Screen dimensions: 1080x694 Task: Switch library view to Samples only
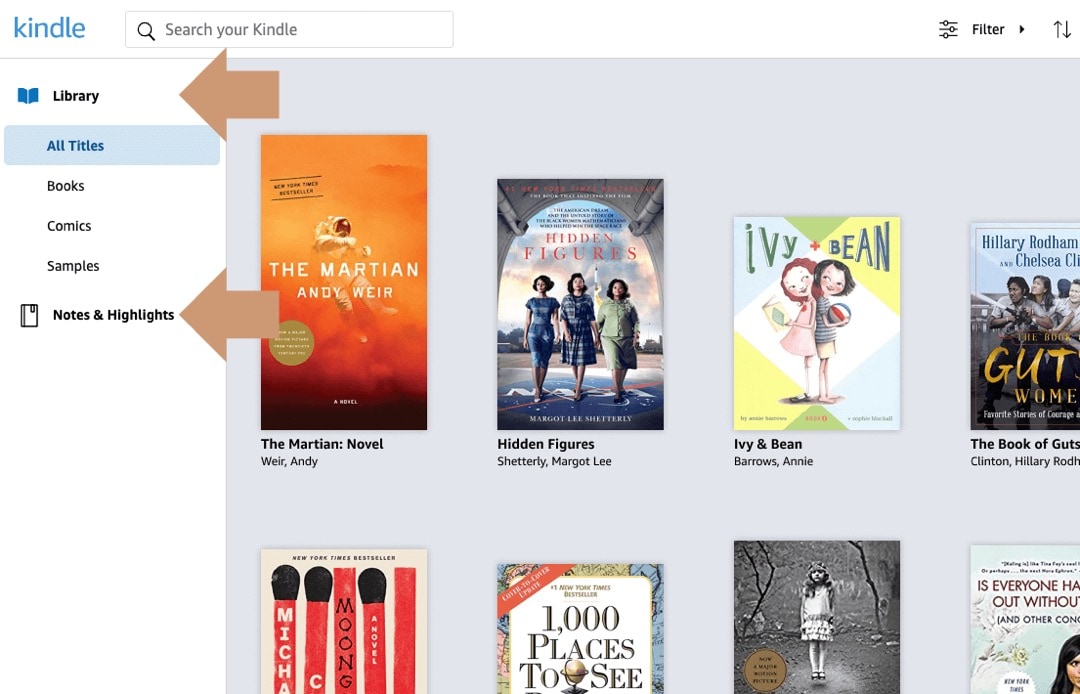click(73, 265)
